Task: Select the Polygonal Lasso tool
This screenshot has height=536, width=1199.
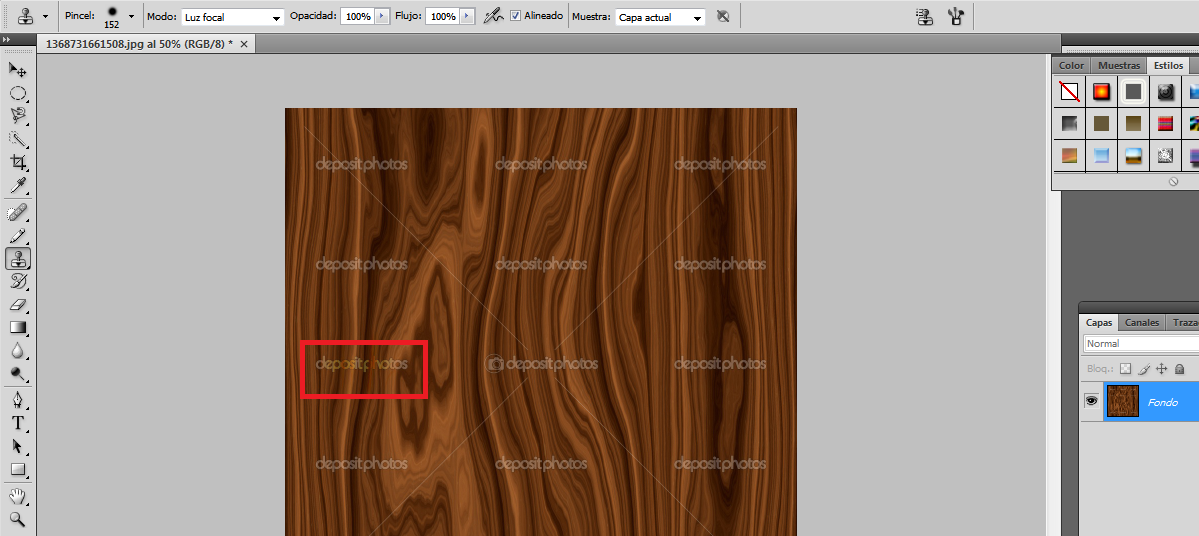Action: pyautogui.click(x=18, y=116)
